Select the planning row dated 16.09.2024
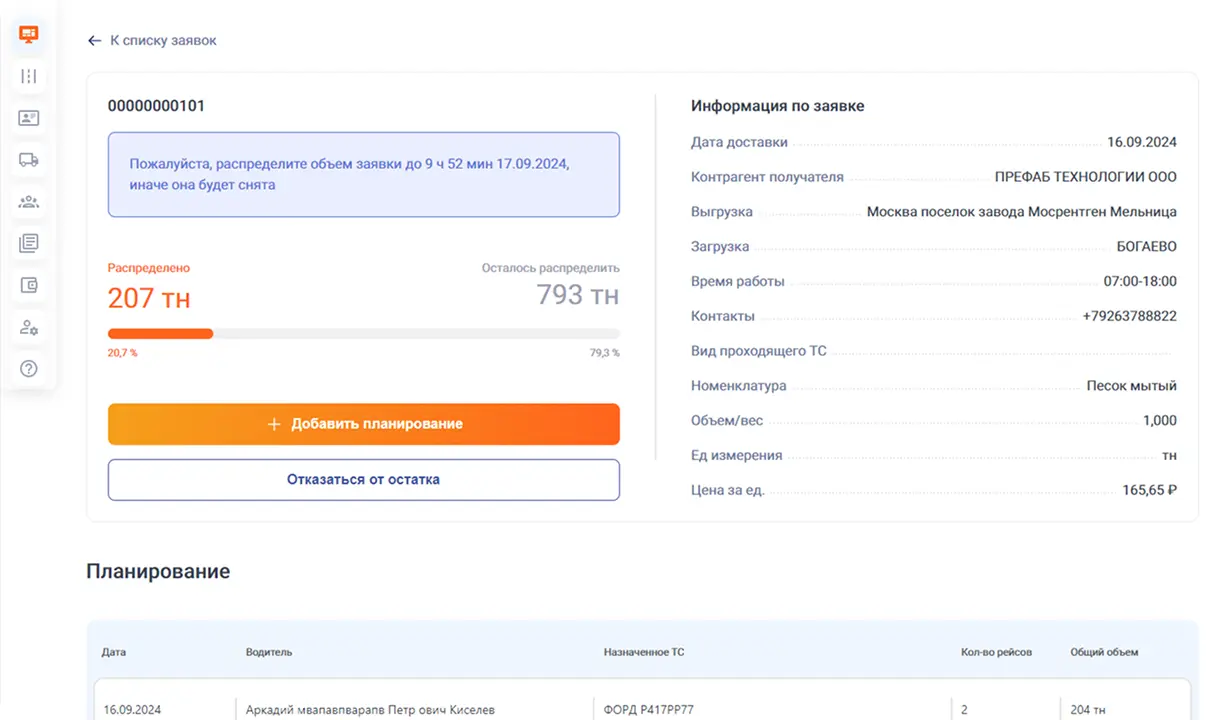The width and height of the screenshot is (1226, 720). [642, 708]
